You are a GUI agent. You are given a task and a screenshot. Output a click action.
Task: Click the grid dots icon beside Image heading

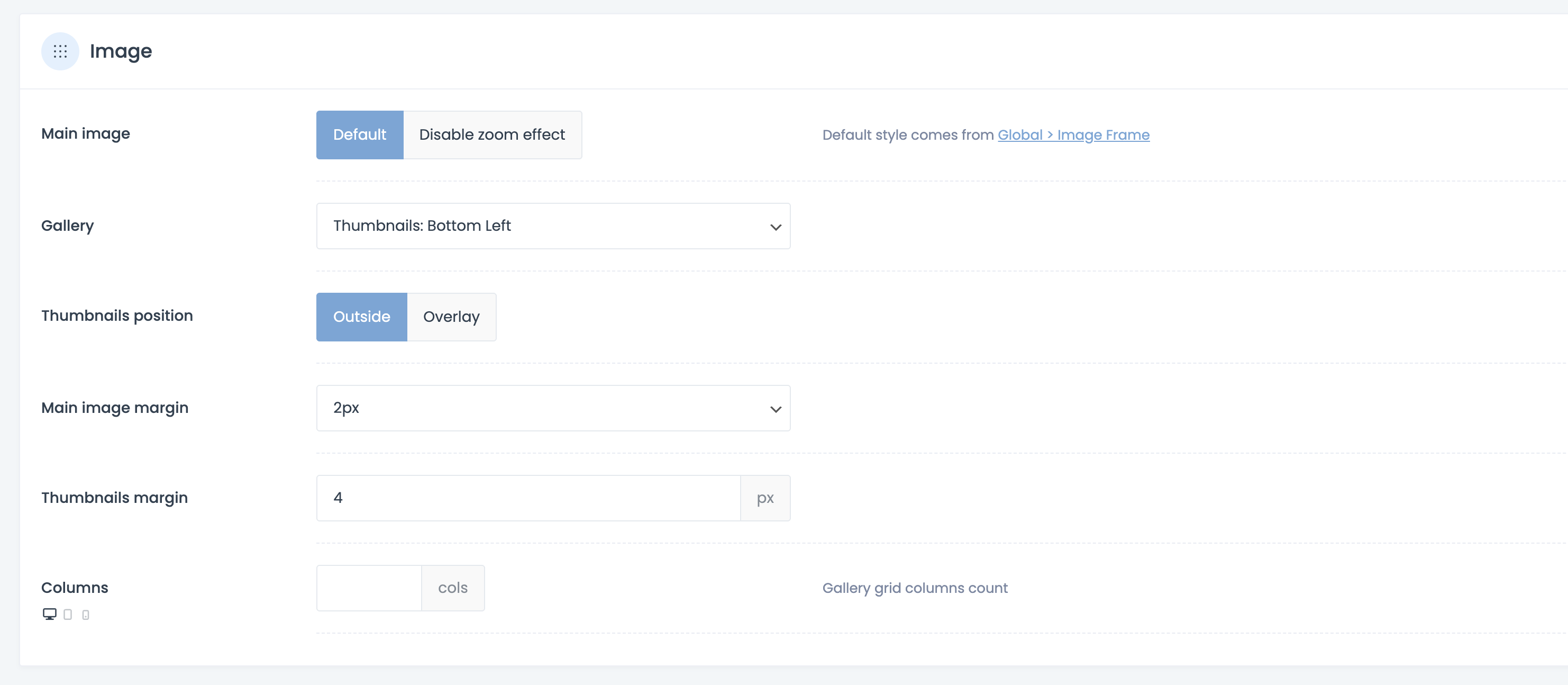tap(60, 51)
